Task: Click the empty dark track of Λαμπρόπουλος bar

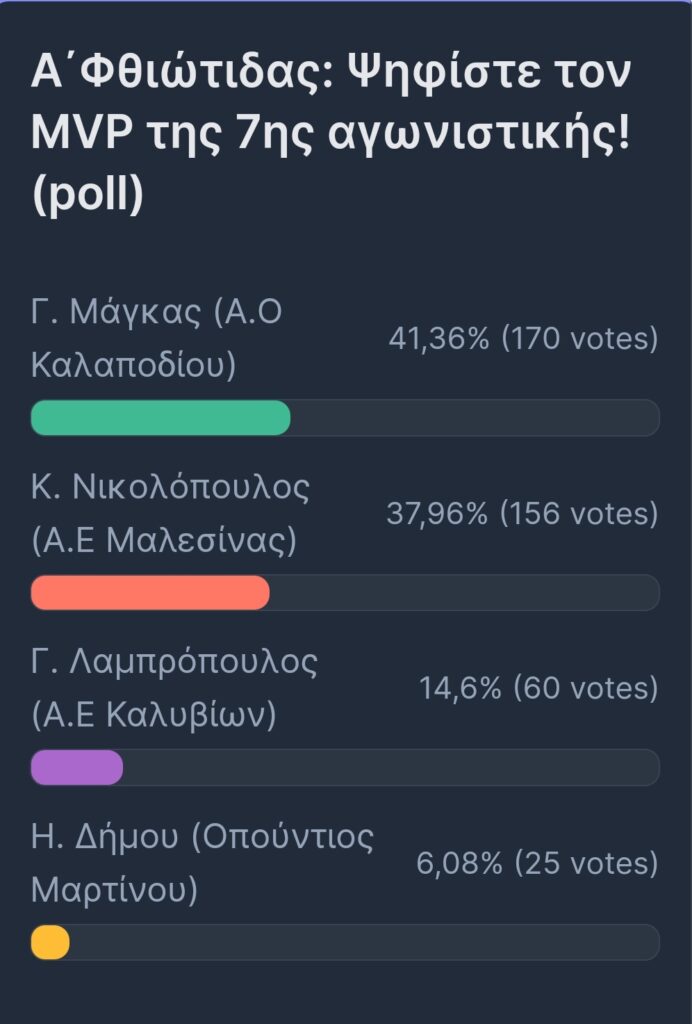Action: 392,767
